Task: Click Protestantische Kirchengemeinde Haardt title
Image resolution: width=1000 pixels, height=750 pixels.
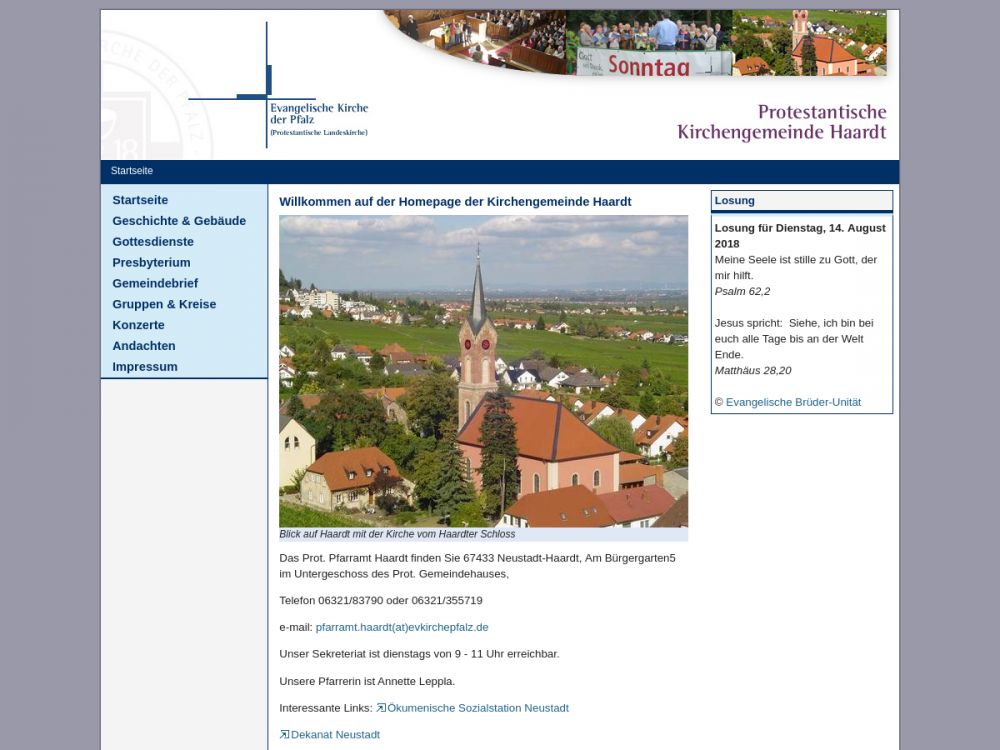Action: click(x=781, y=122)
